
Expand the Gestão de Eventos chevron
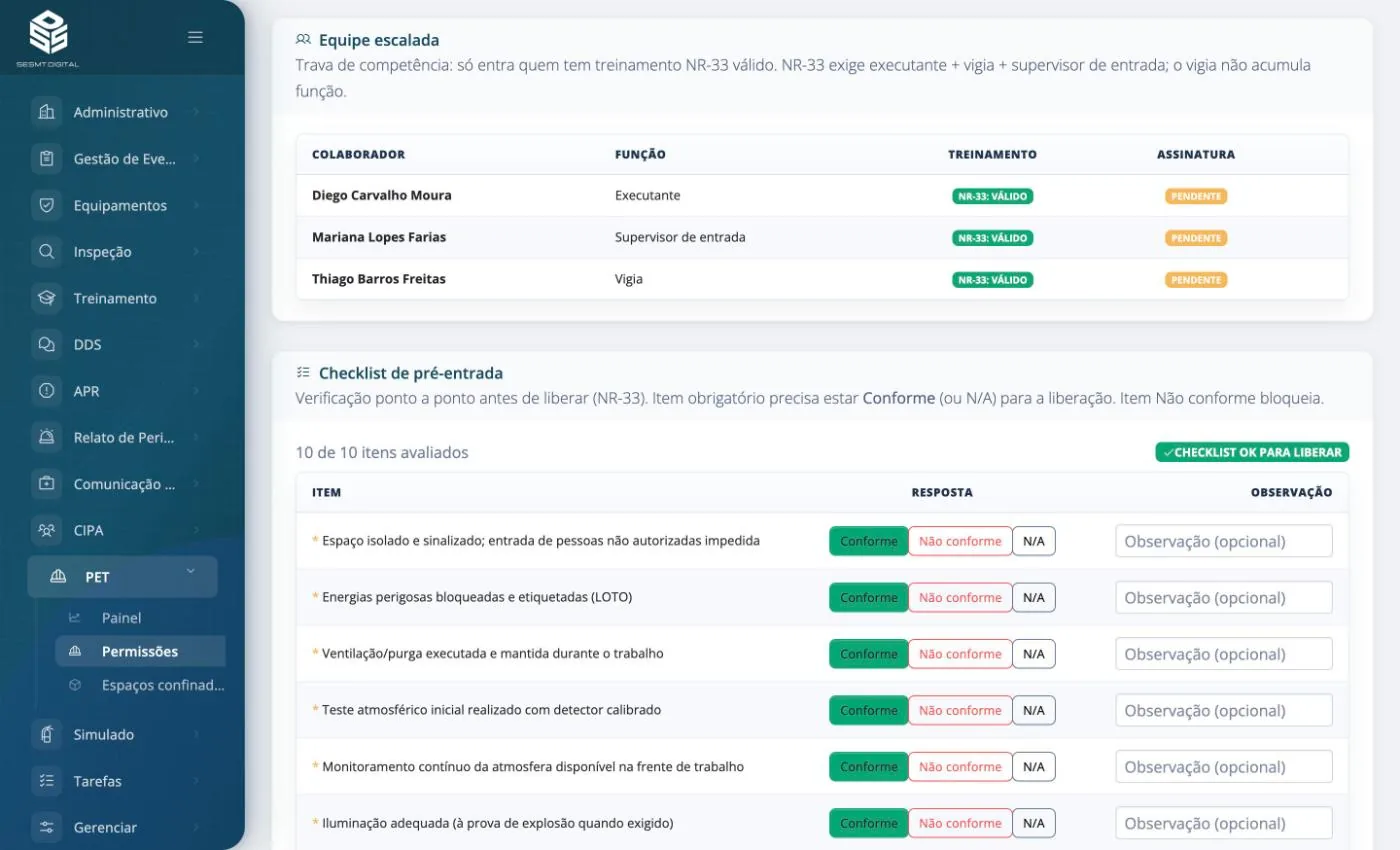coord(196,159)
